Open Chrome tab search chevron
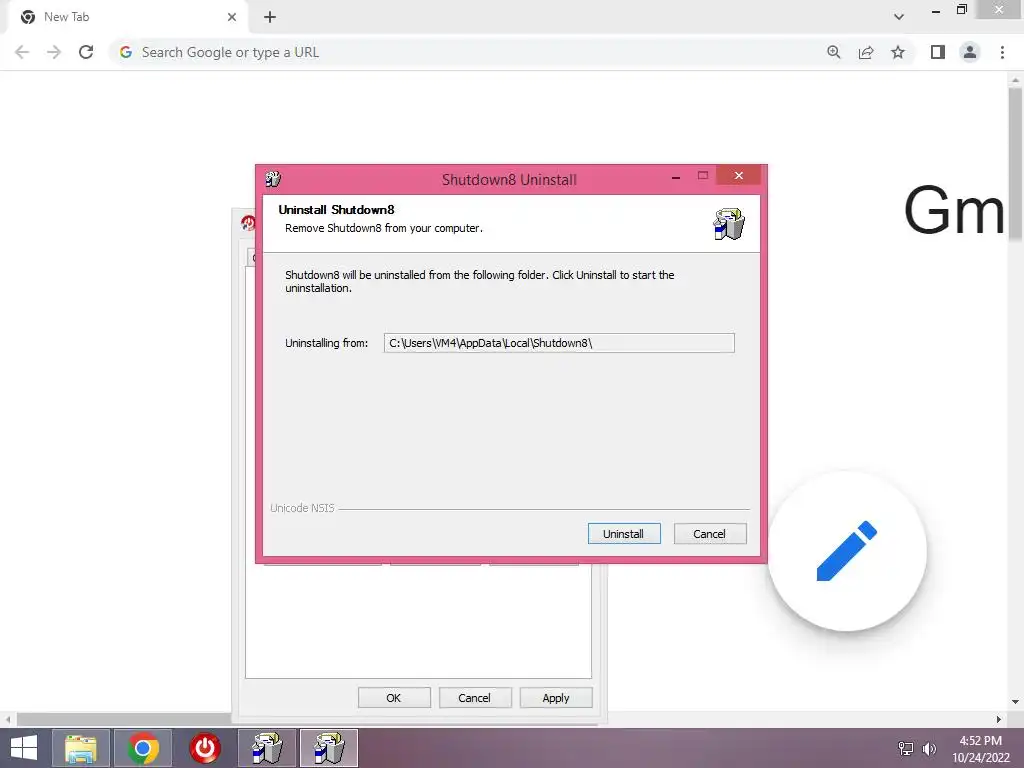This screenshot has width=1024, height=768. click(x=899, y=17)
